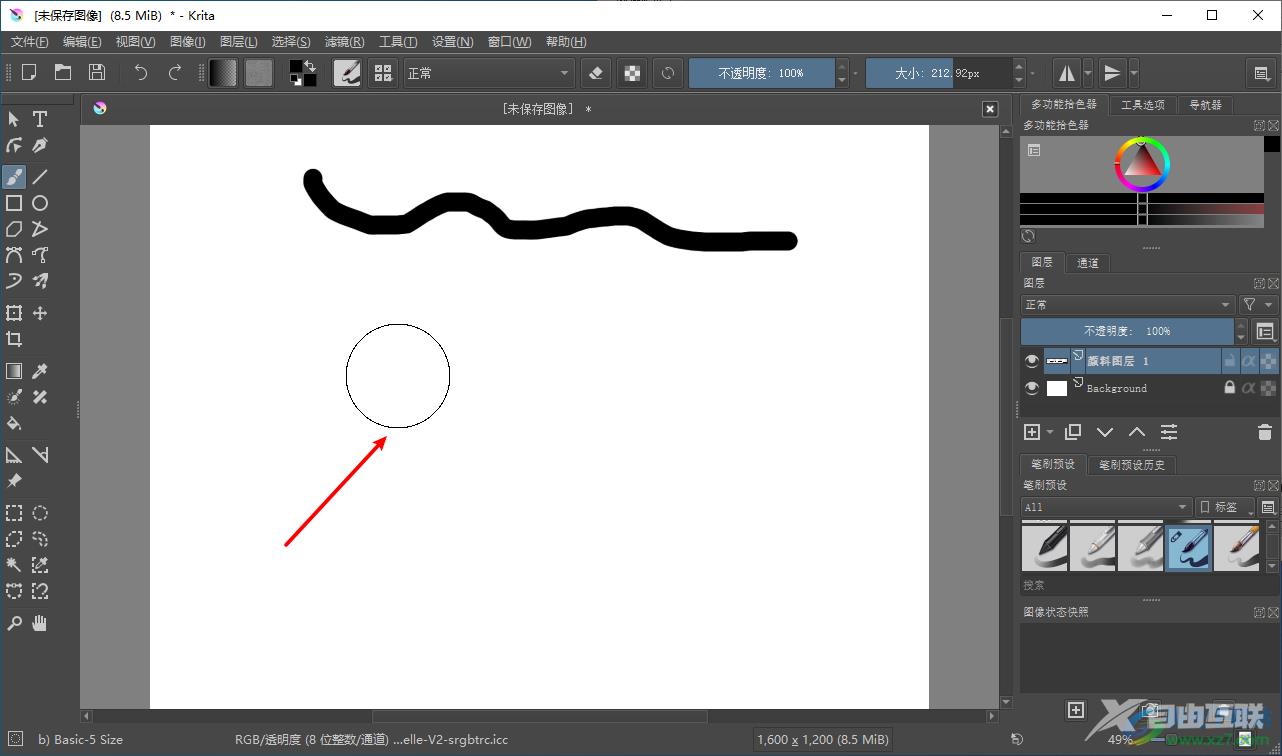Save the document with floppy icon
Screen dimensions: 1282x756
click(x=97, y=72)
